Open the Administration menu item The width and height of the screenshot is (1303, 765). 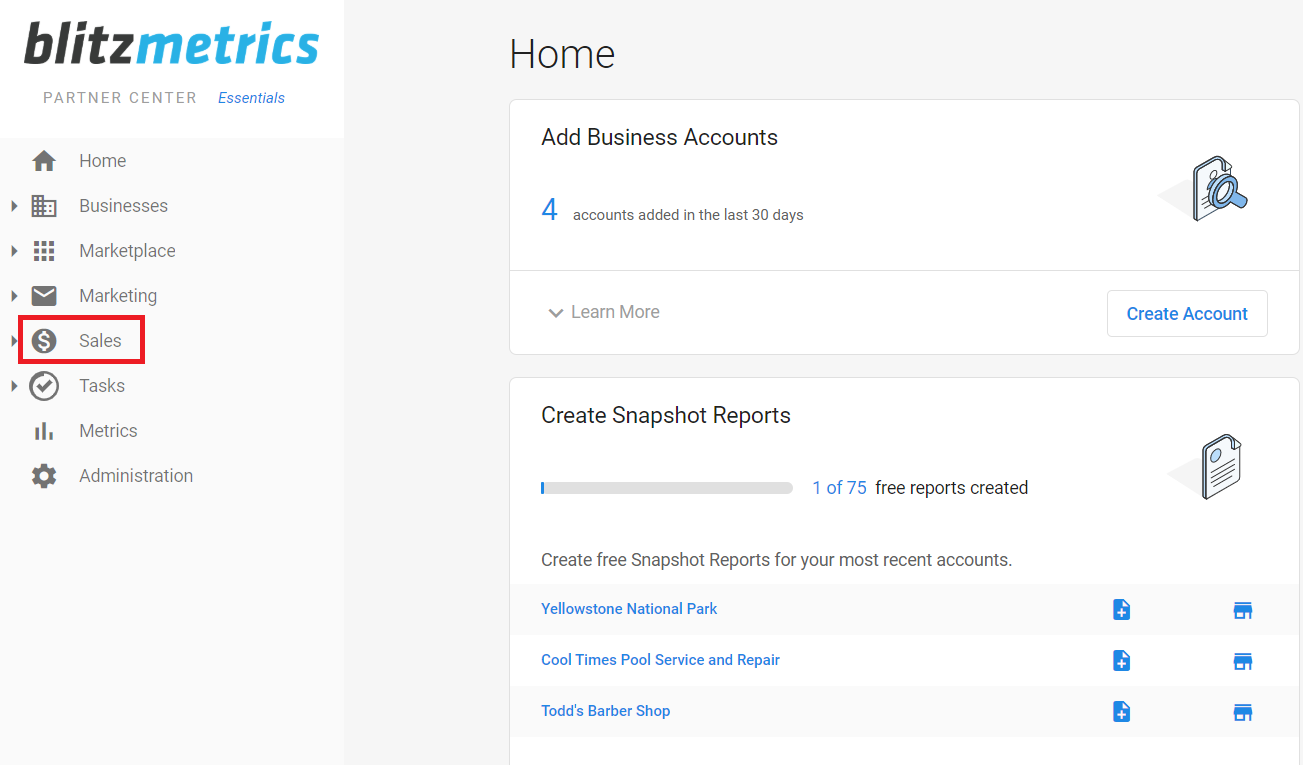pyautogui.click(x=136, y=476)
